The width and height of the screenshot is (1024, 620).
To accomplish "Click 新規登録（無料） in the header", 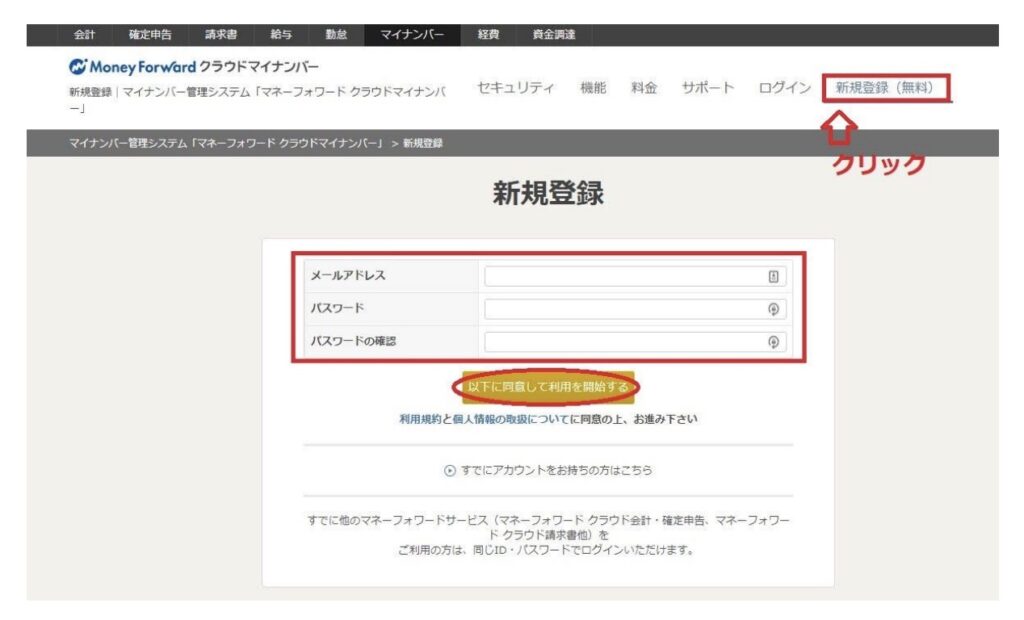I will click(886, 88).
